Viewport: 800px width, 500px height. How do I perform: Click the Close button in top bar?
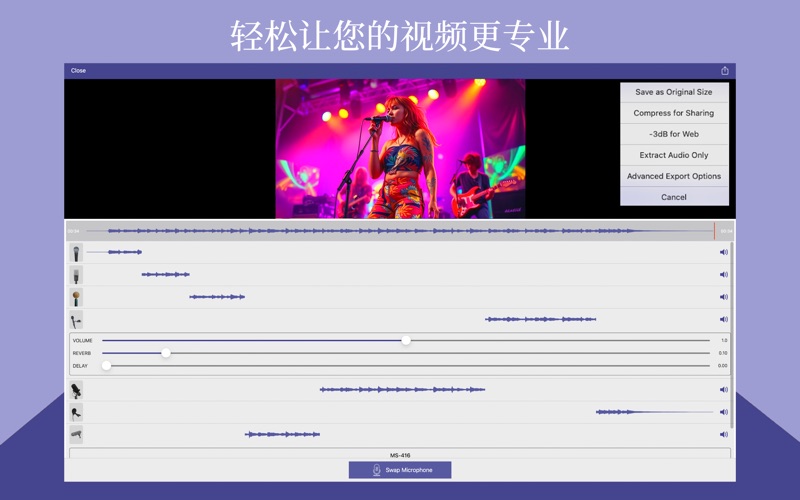point(78,70)
